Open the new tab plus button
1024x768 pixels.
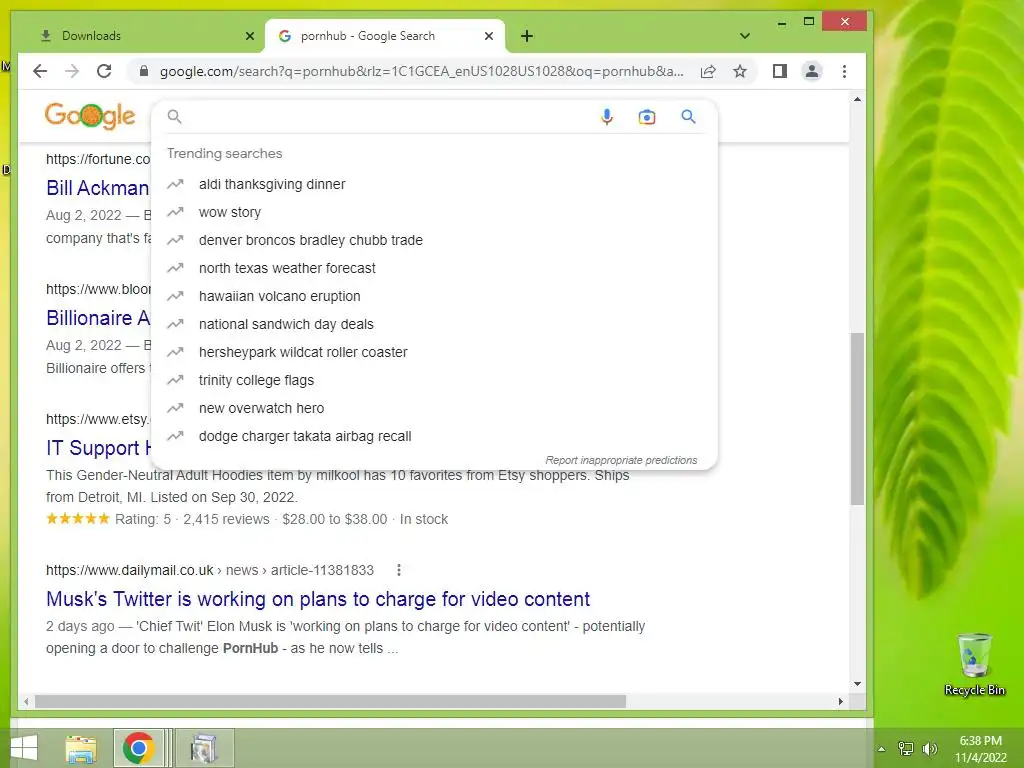click(527, 36)
